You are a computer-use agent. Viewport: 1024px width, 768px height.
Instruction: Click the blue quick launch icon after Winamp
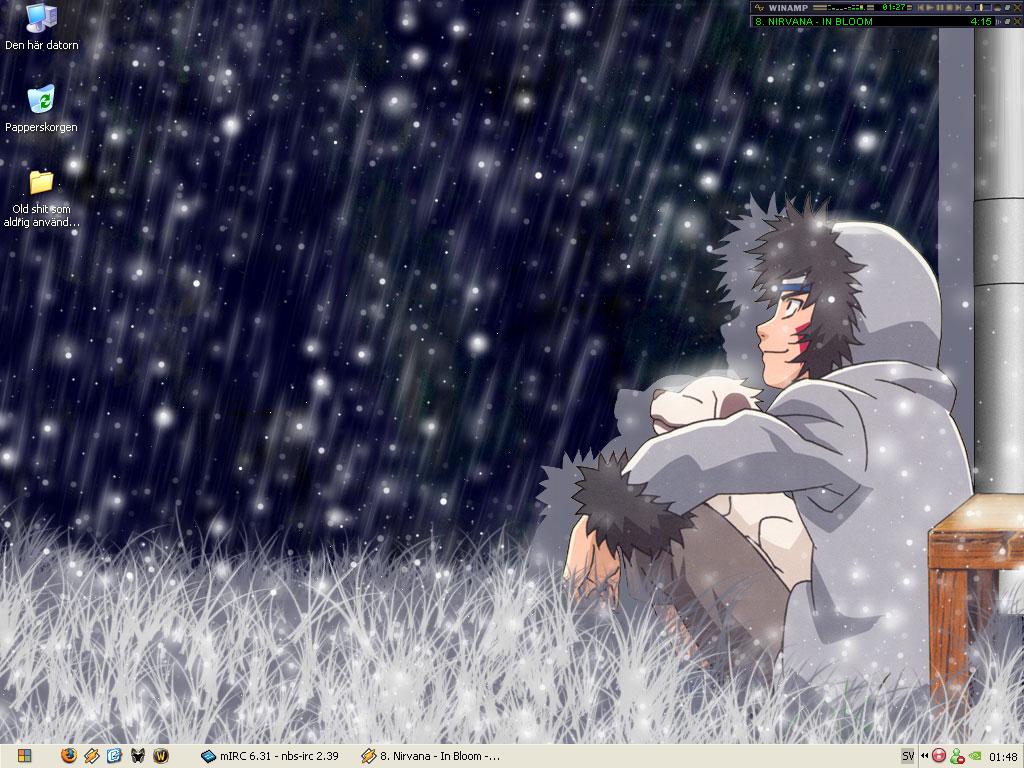pyautogui.click(x=114, y=756)
